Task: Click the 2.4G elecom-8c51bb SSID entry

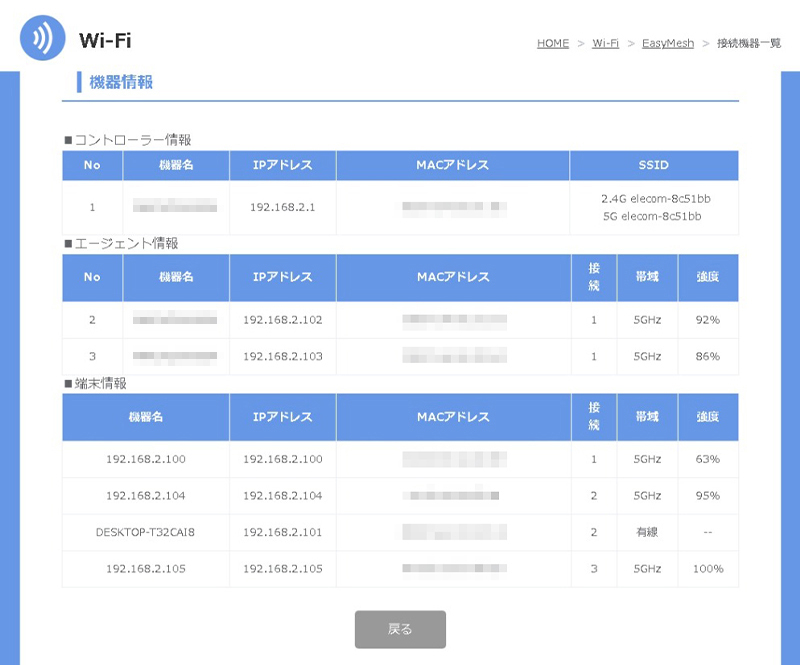Action: 654,199
